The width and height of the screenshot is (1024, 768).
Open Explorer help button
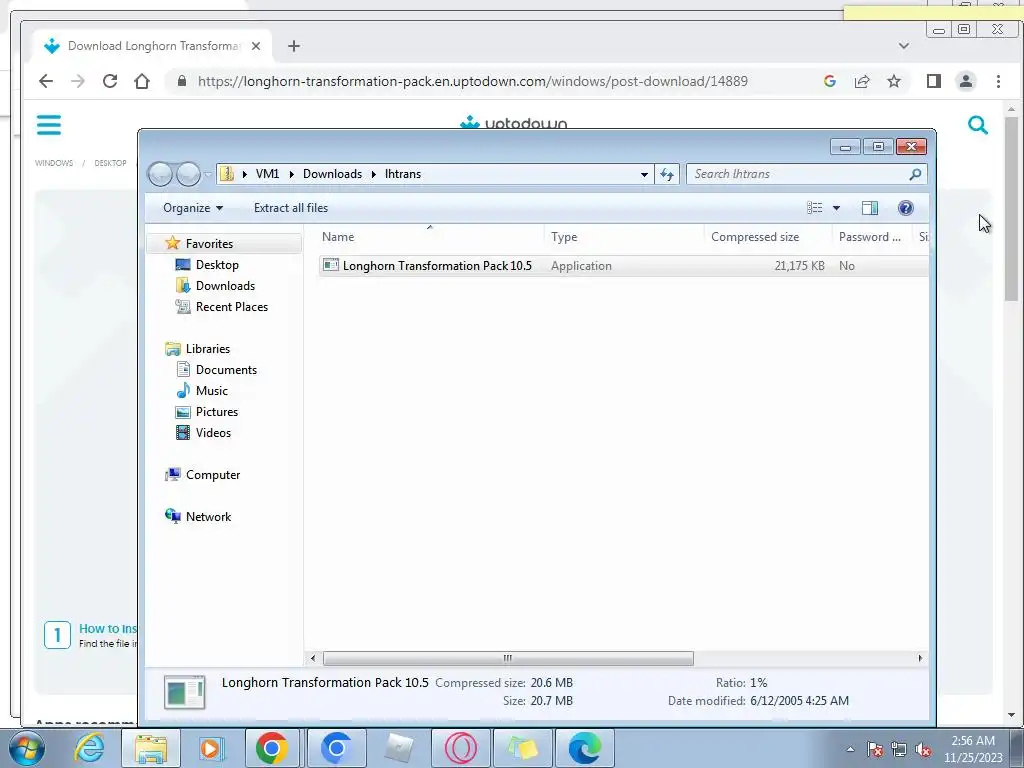tap(906, 208)
